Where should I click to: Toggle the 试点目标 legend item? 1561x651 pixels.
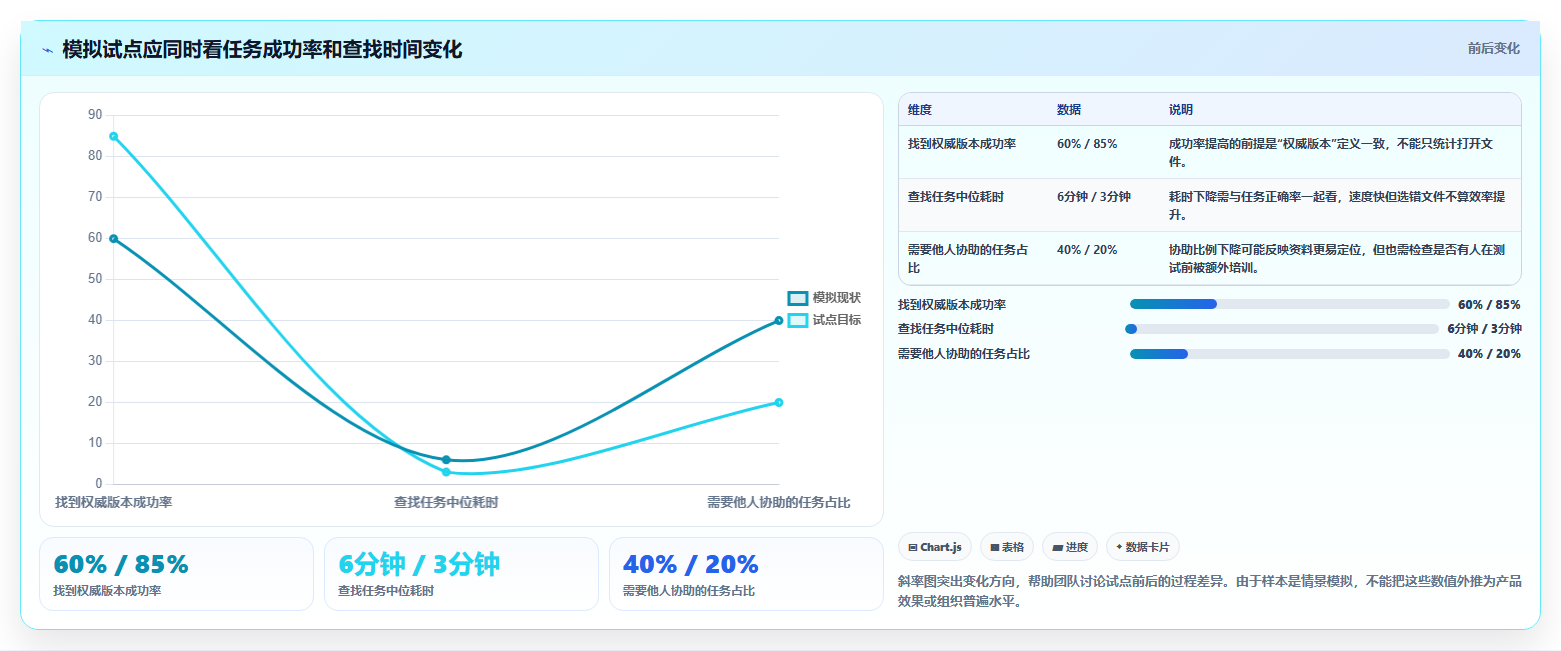(x=824, y=320)
